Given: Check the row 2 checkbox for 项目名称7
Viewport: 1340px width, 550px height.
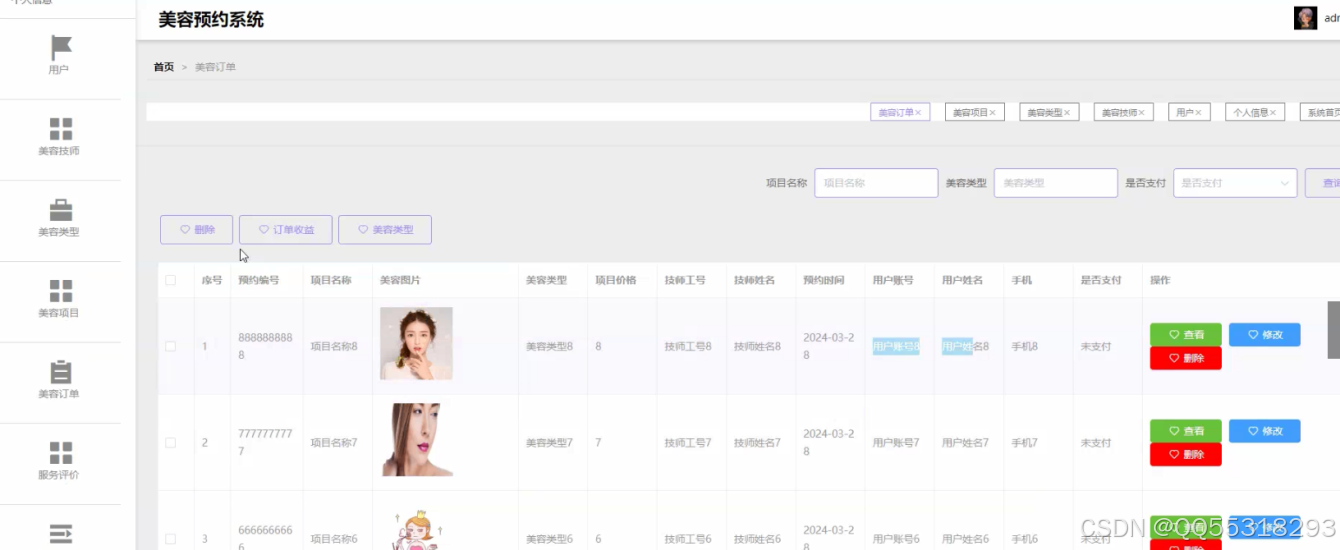Looking at the screenshot, I should (170, 442).
